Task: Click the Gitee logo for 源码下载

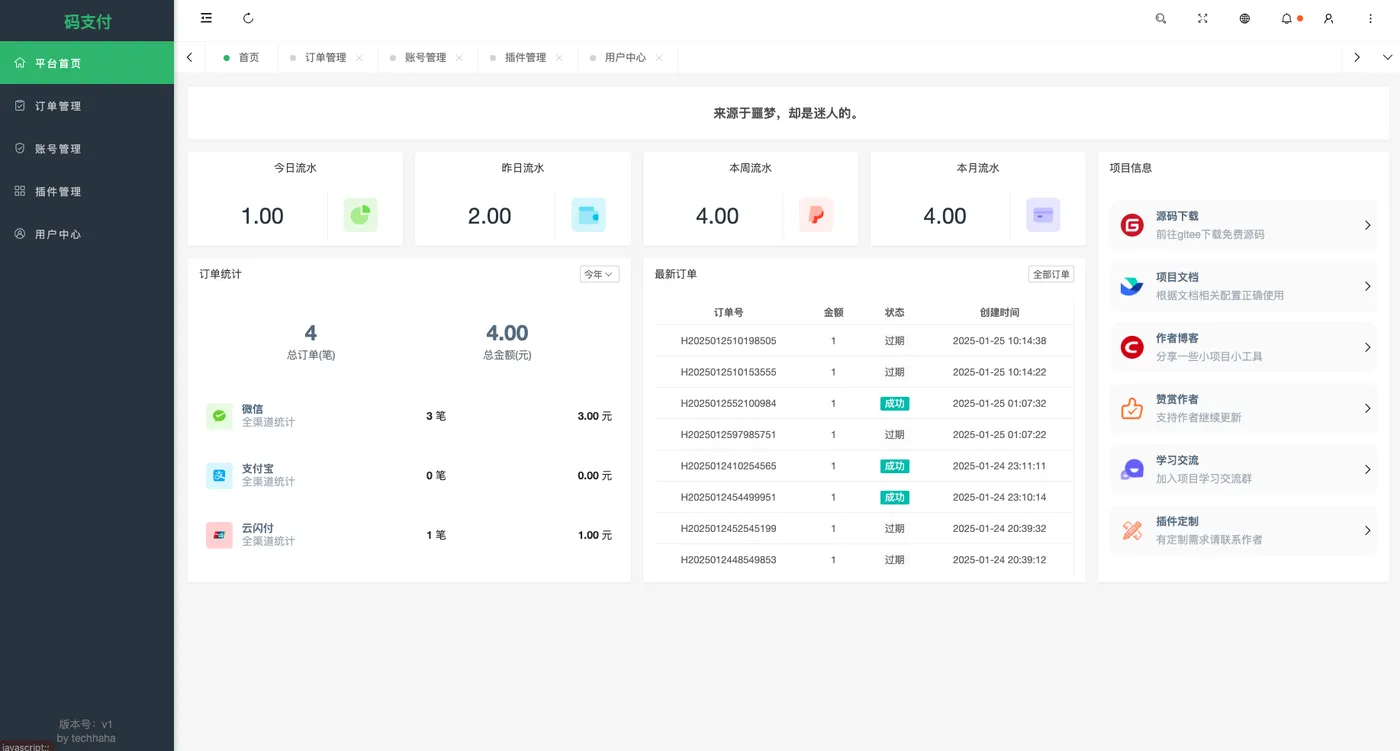Action: (1132, 225)
